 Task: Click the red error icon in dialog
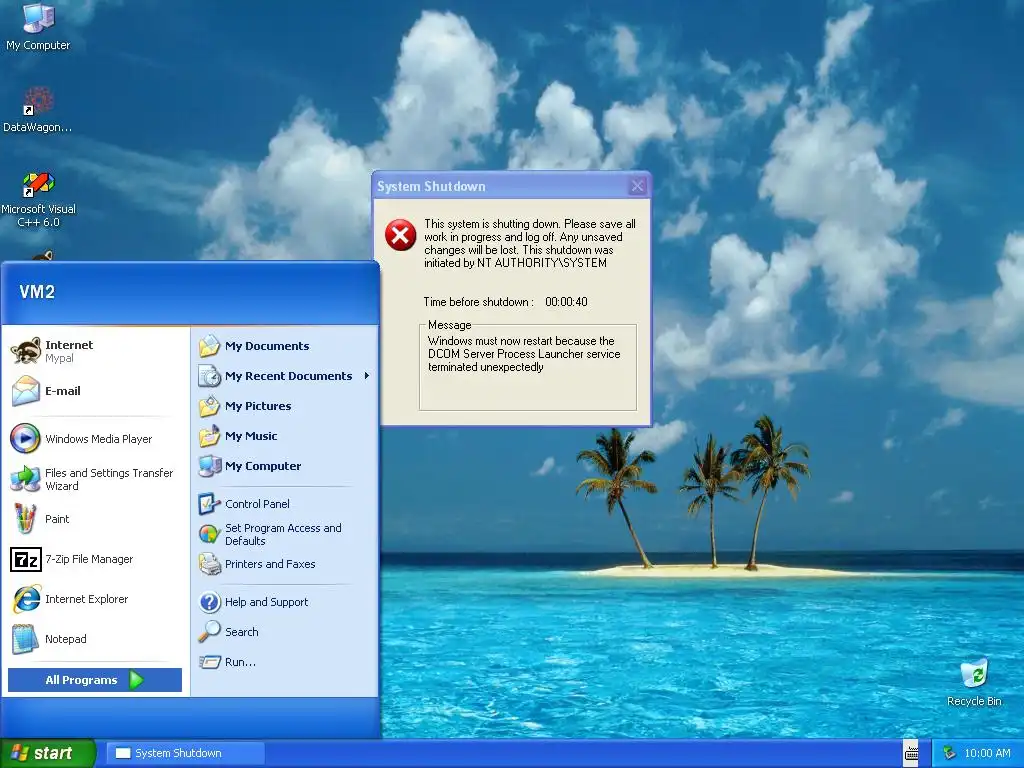coord(400,235)
